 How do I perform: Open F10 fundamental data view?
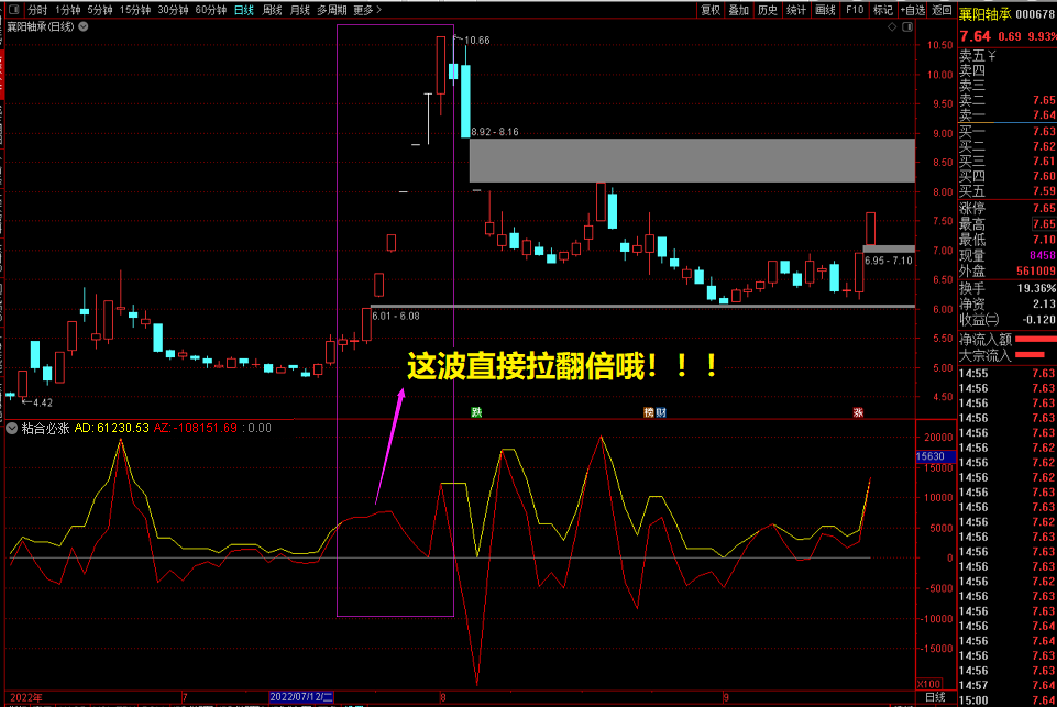pyautogui.click(x=853, y=9)
